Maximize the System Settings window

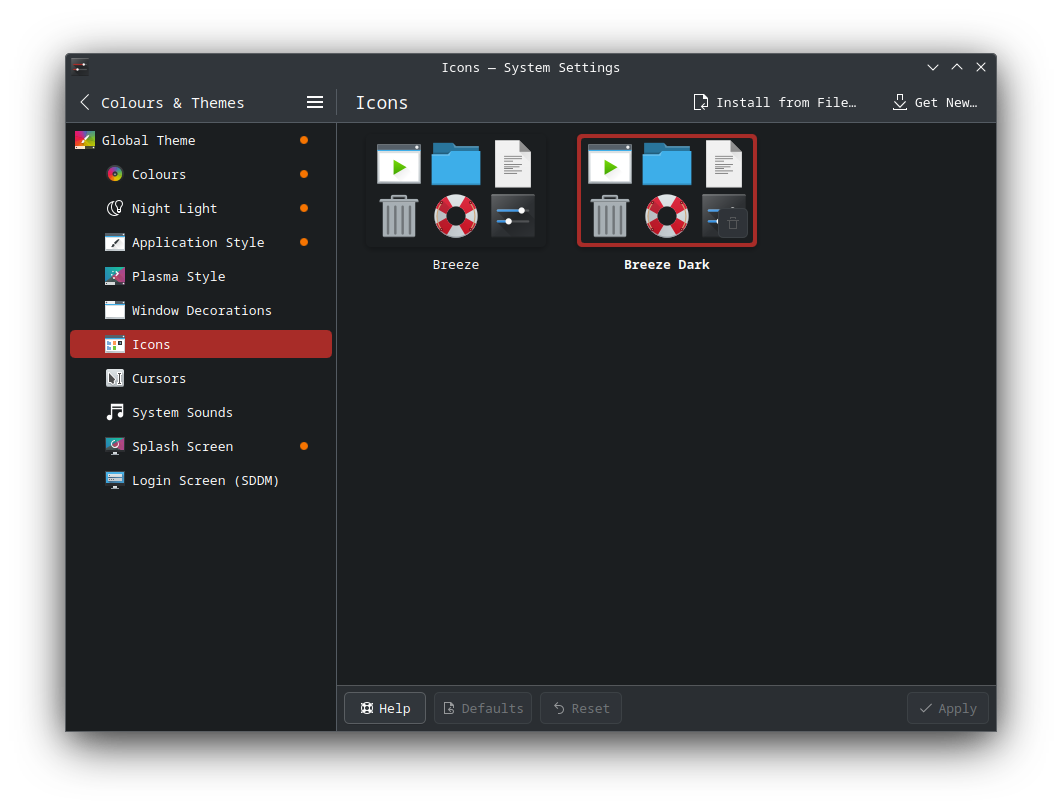[957, 67]
